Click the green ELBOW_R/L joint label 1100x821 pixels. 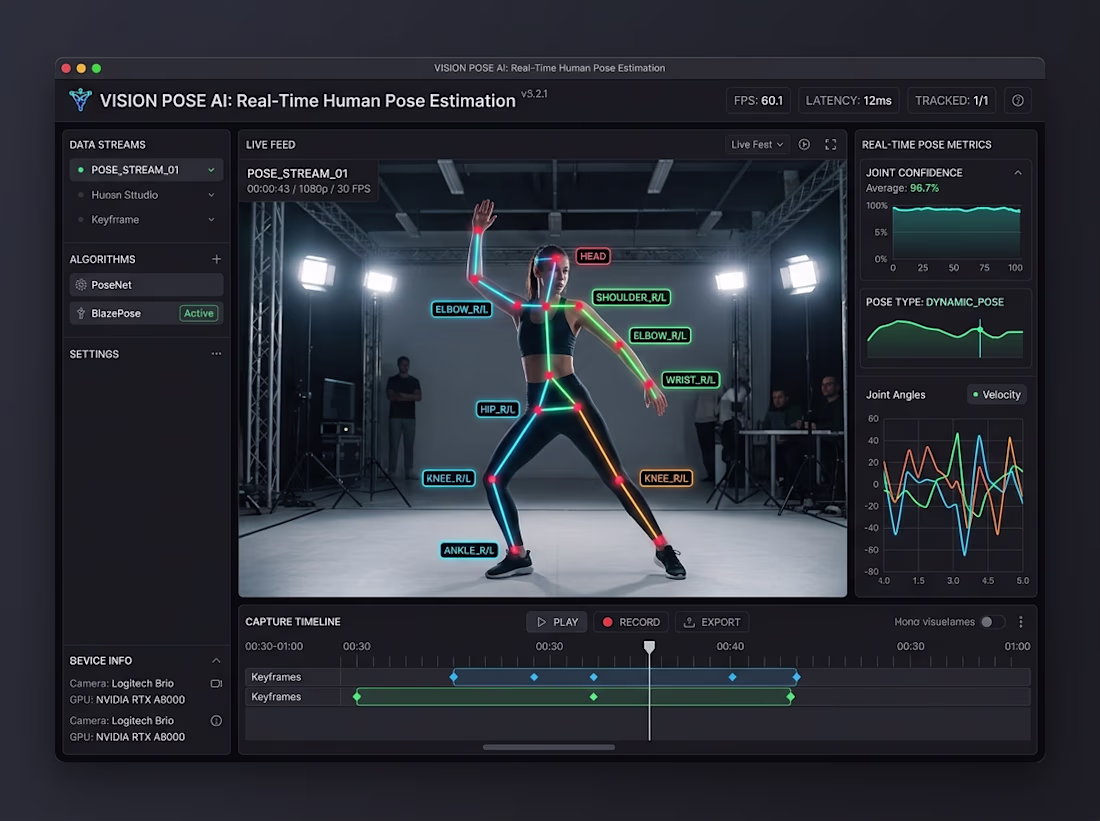click(659, 335)
